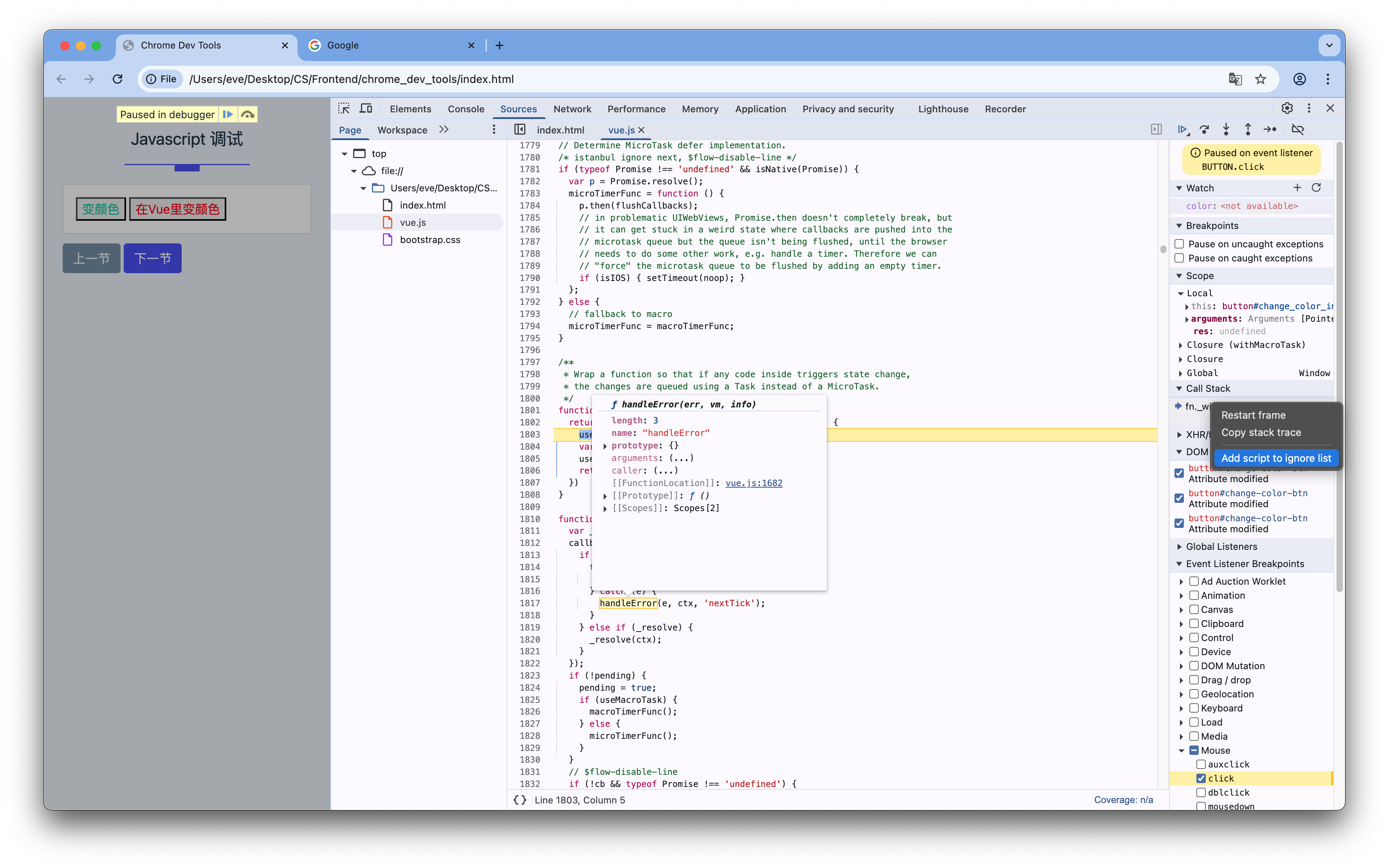Step into next function call
Image resolution: width=1389 pixels, height=868 pixels.
1227,129
